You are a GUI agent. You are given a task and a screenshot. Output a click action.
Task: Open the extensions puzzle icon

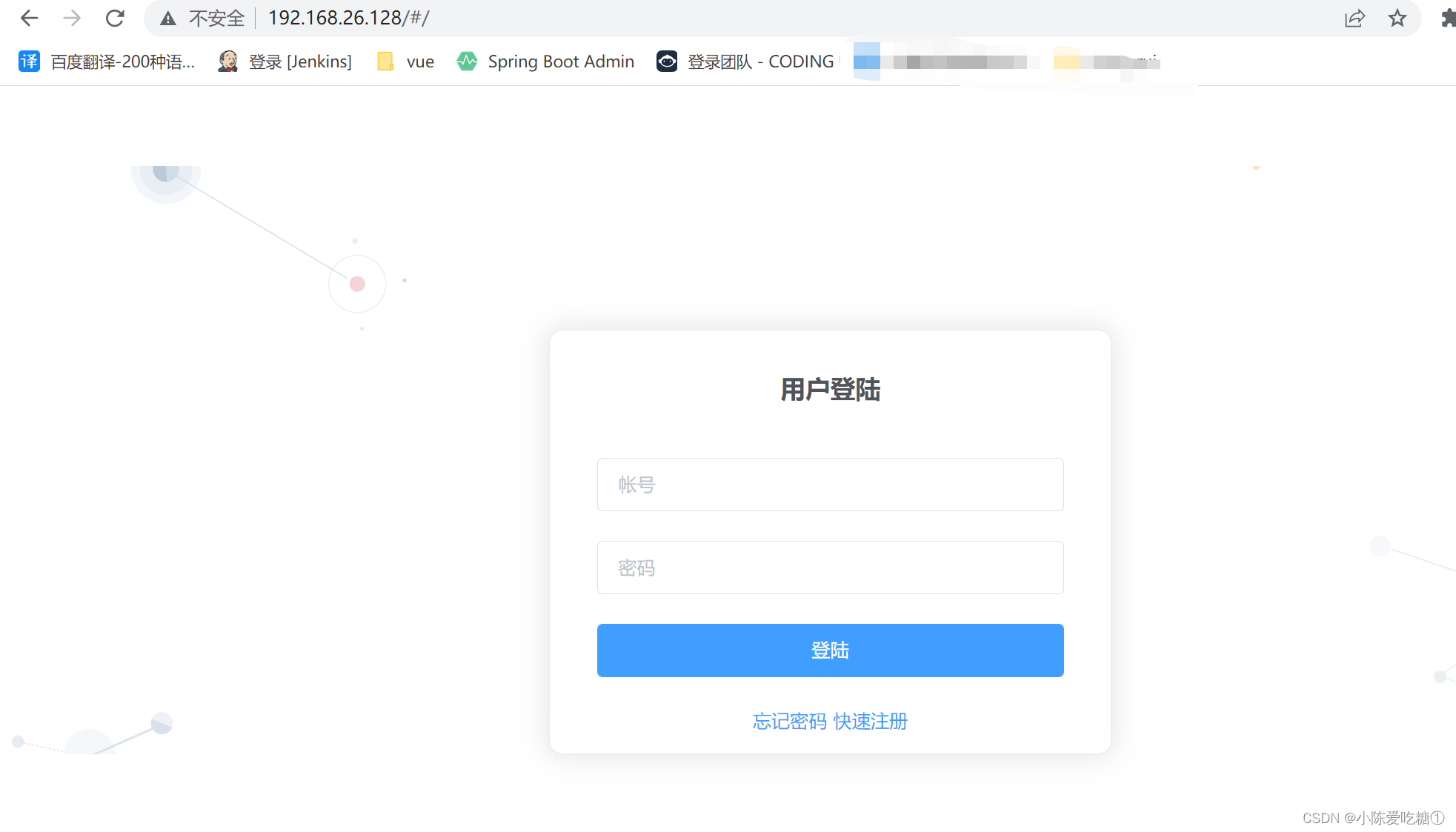pyautogui.click(x=1447, y=18)
